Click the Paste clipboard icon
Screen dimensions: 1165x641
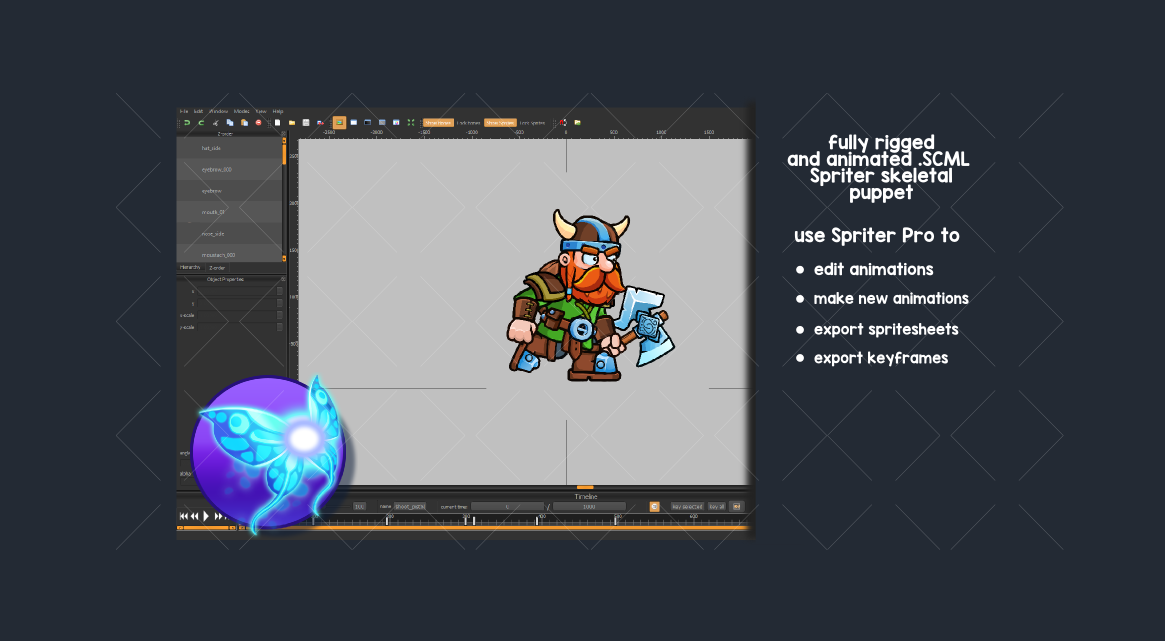(x=244, y=123)
